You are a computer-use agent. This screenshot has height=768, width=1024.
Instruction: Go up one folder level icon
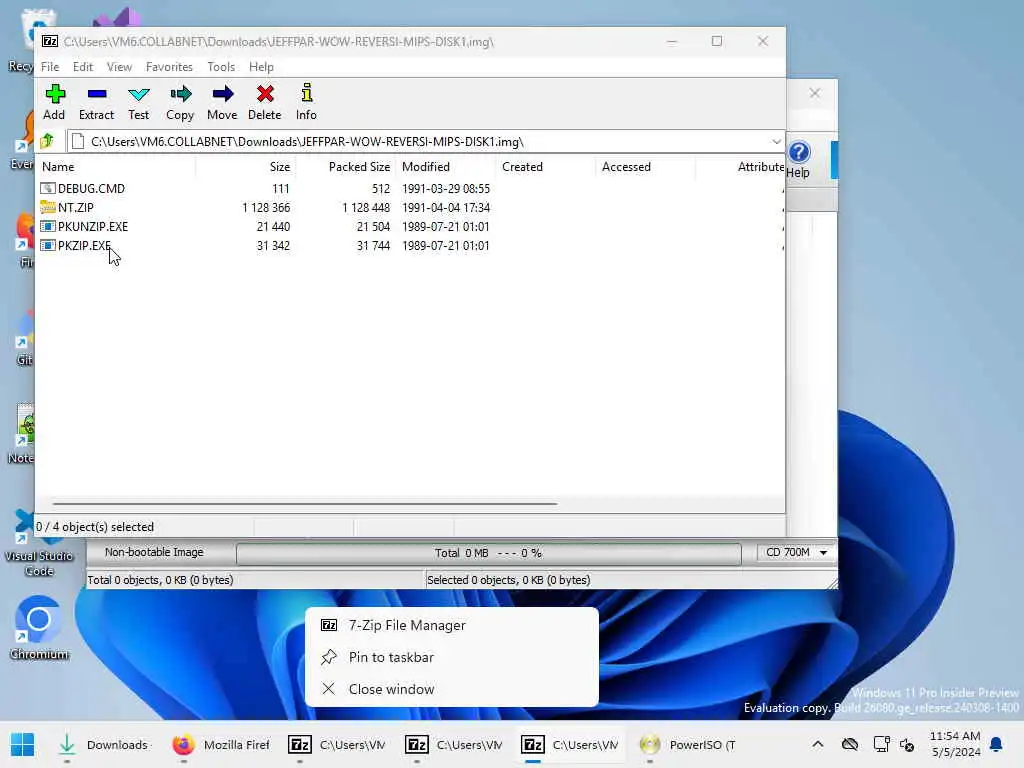click(x=47, y=141)
